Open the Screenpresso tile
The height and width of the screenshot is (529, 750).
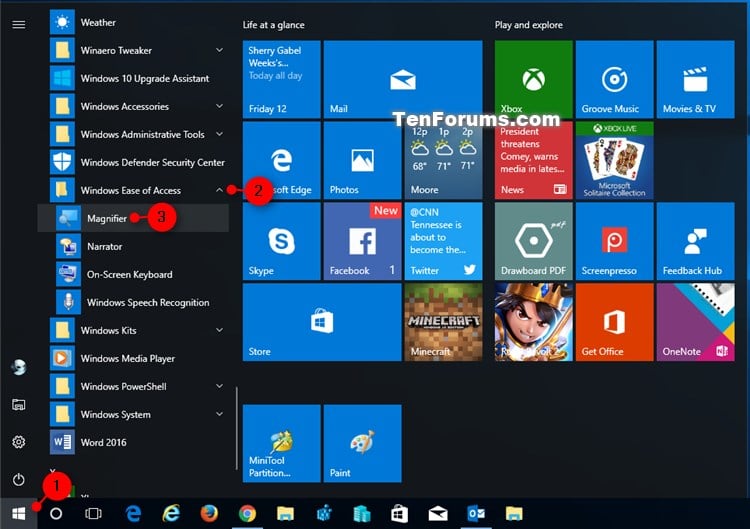point(614,241)
